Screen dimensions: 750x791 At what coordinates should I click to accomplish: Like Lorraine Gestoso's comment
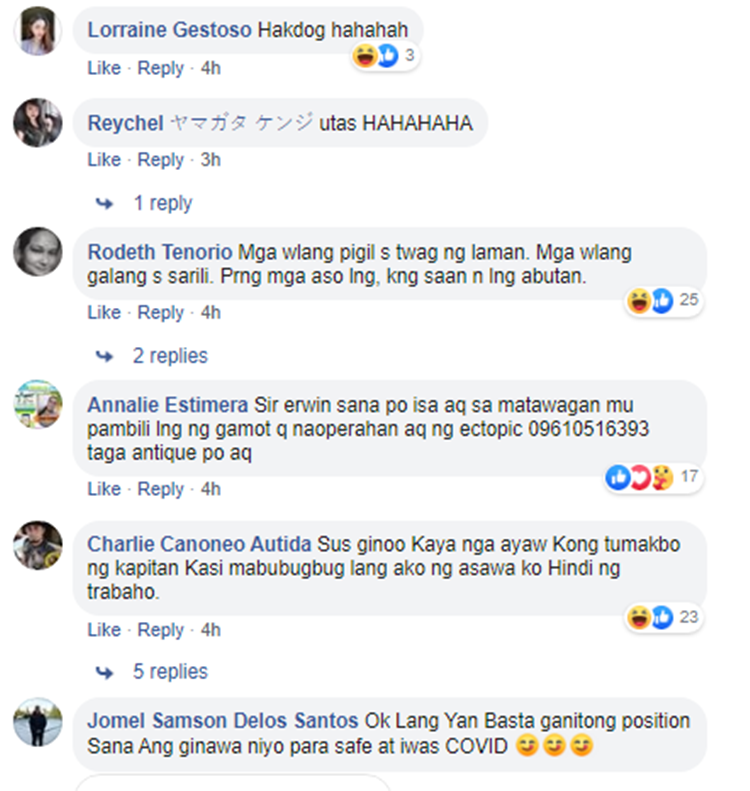tap(104, 68)
